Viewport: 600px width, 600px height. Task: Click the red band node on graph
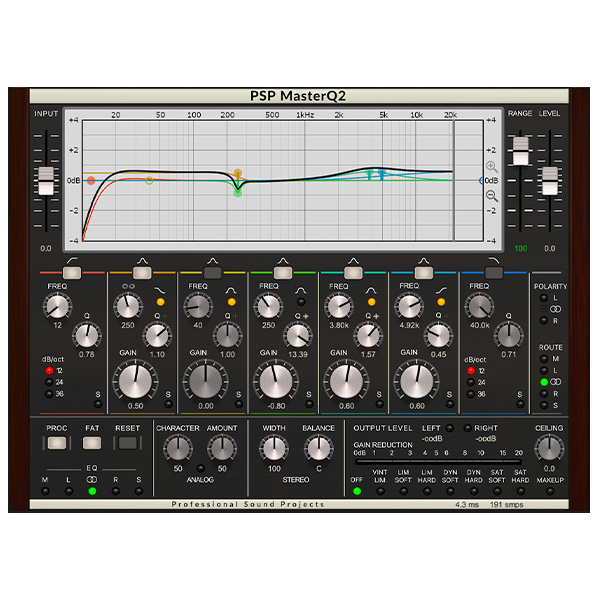91,181
